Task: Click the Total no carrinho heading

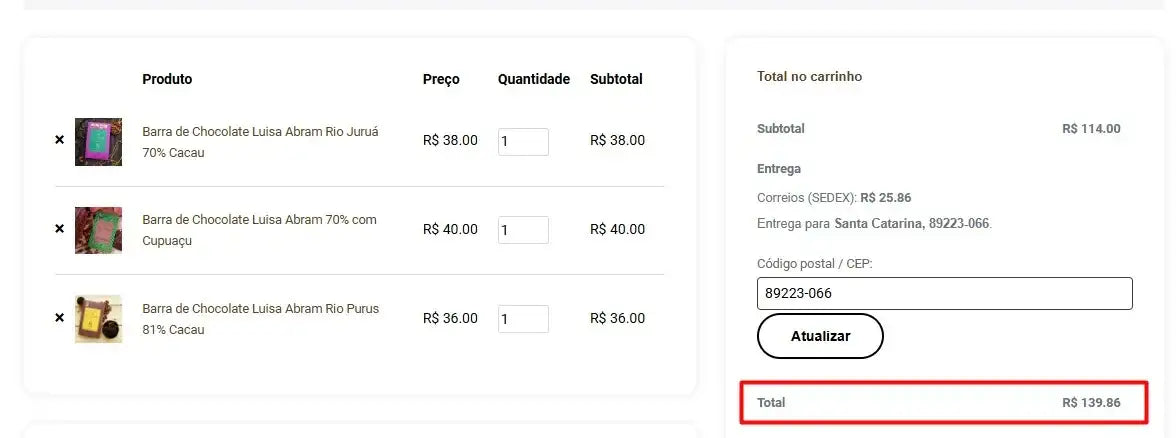Action: [x=809, y=77]
